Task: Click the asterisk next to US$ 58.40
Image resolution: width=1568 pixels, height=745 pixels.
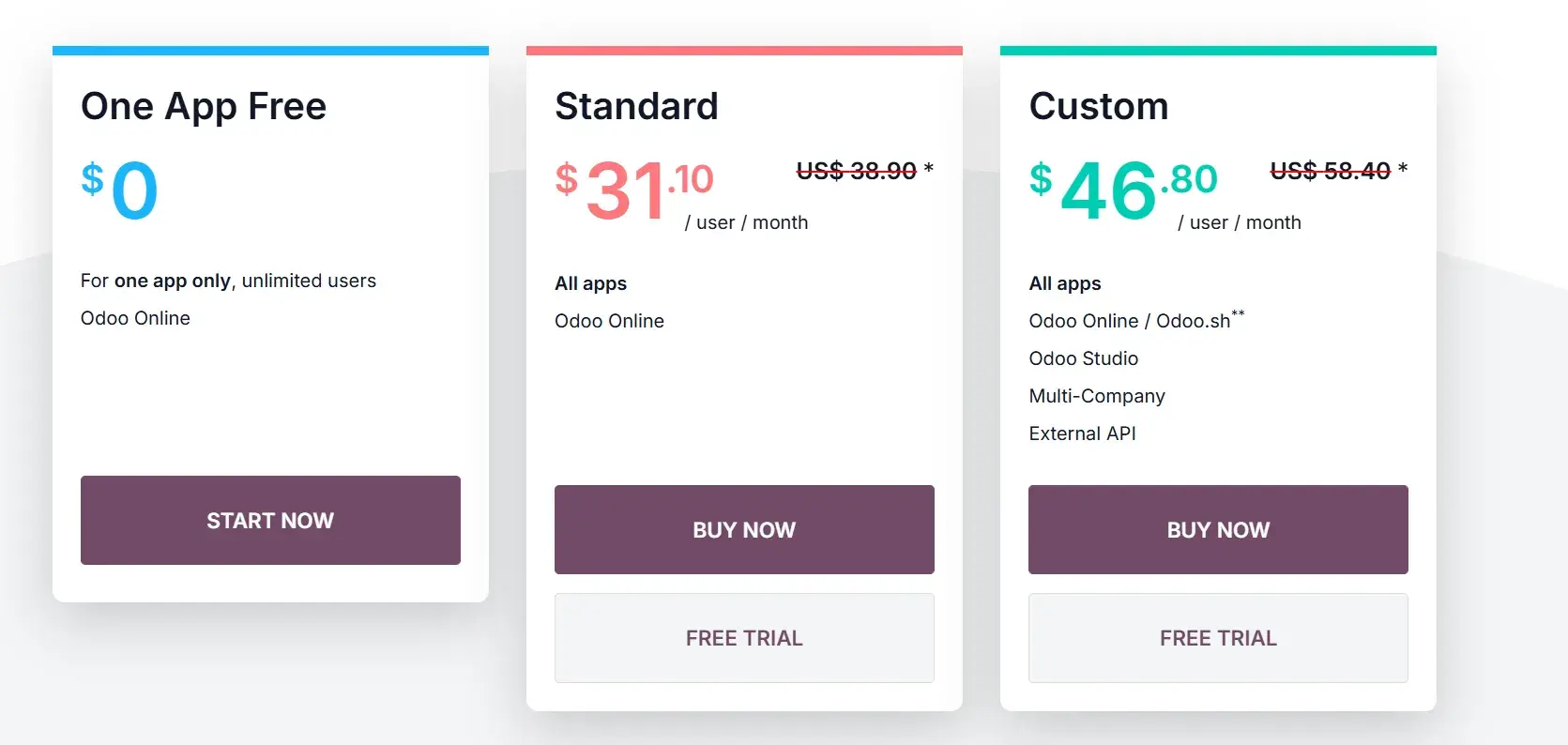Action: tap(1403, 169)
